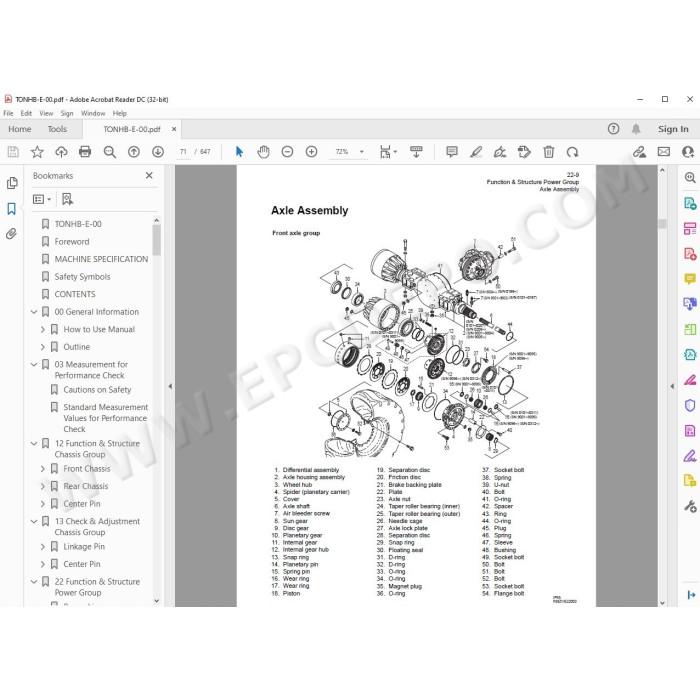View notifications bell icon
Screen dimensions: 700x700
(x=636, y=129)
